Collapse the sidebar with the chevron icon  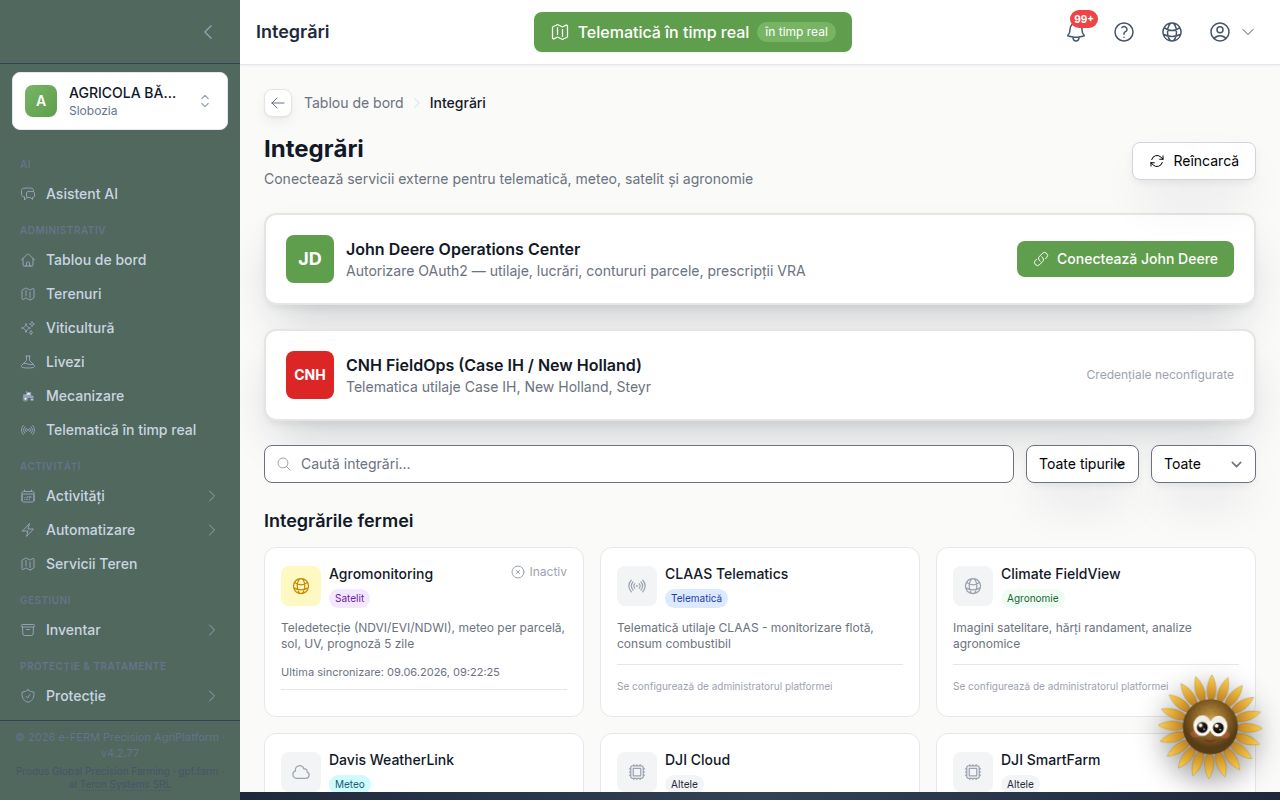point(208,32)
